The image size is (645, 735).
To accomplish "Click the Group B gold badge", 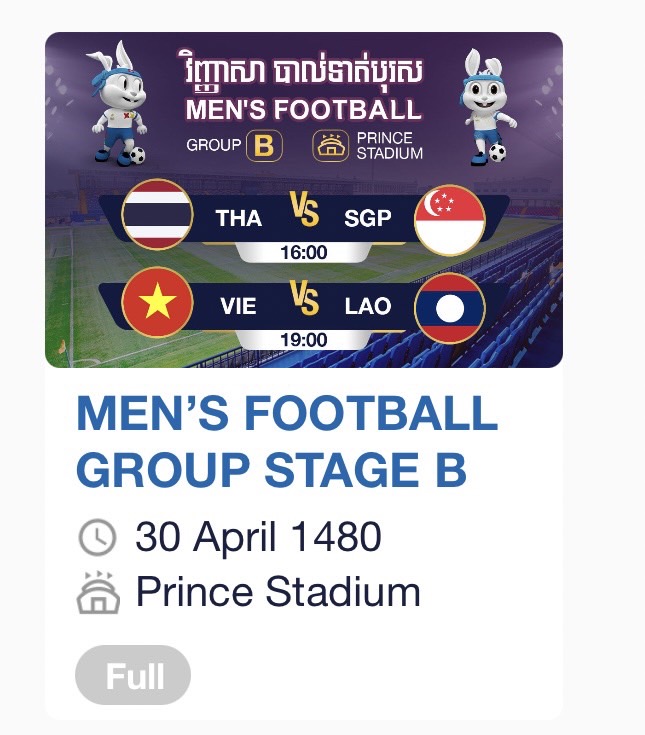I will (x=264, y=146).
